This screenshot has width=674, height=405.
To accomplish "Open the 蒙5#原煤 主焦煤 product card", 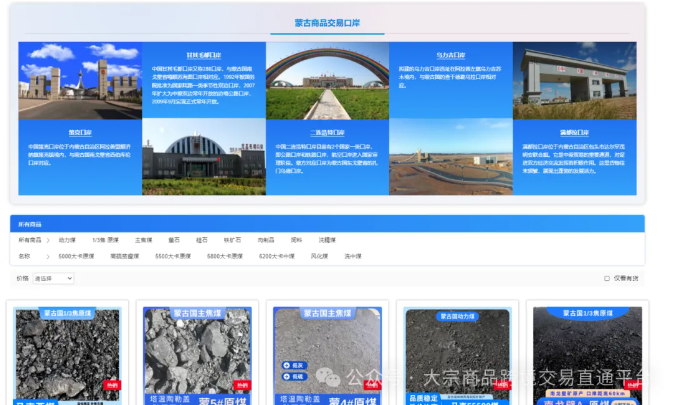I will coord(197,355).
